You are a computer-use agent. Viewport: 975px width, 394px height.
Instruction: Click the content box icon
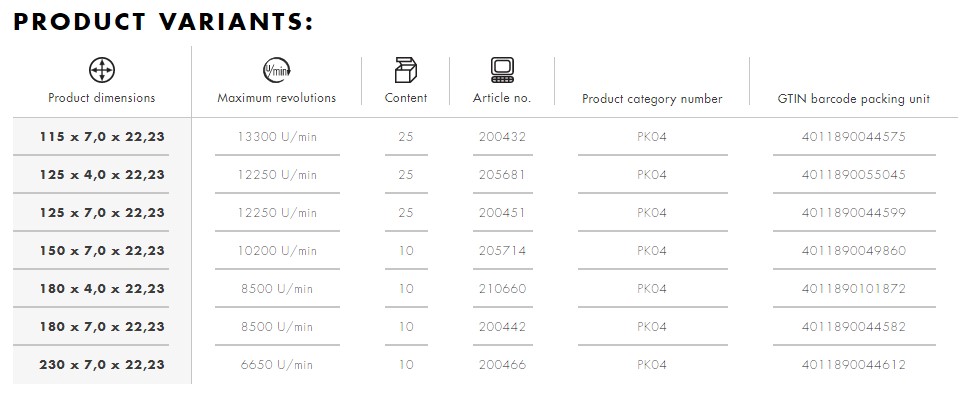(405, 70)
